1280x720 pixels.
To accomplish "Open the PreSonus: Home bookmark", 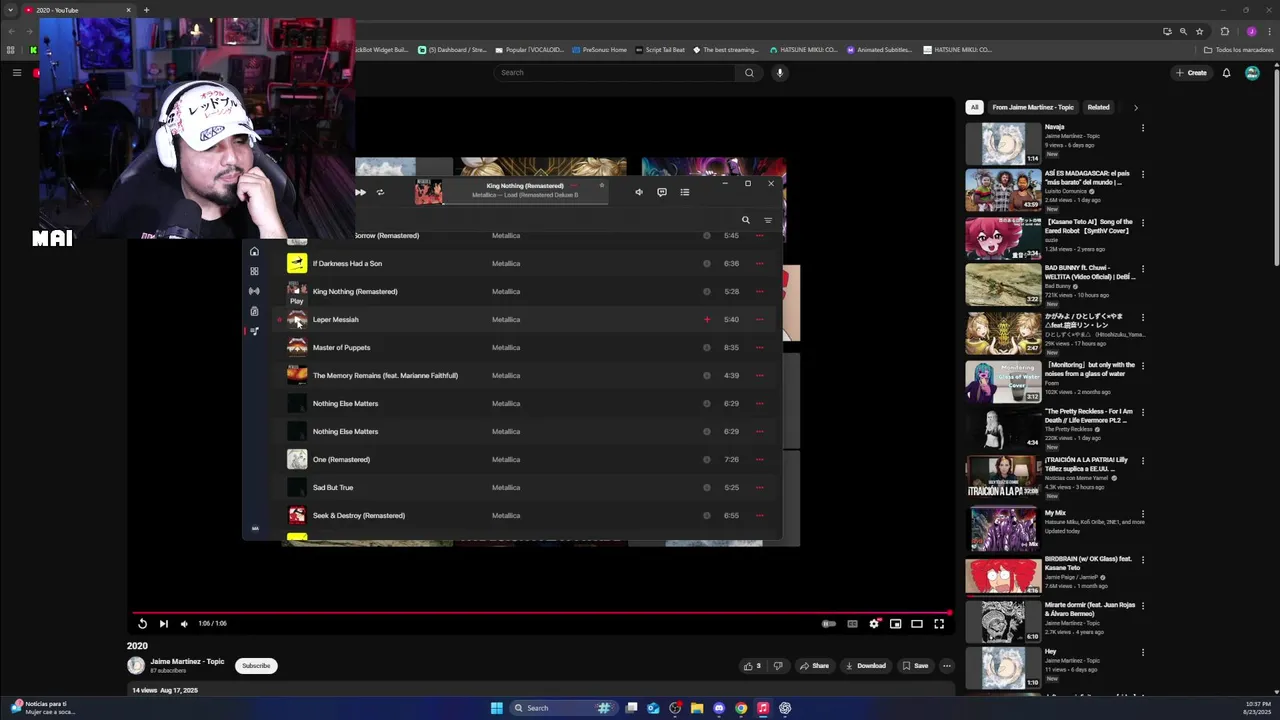I will pyautogui.click(x=599, y=50).
